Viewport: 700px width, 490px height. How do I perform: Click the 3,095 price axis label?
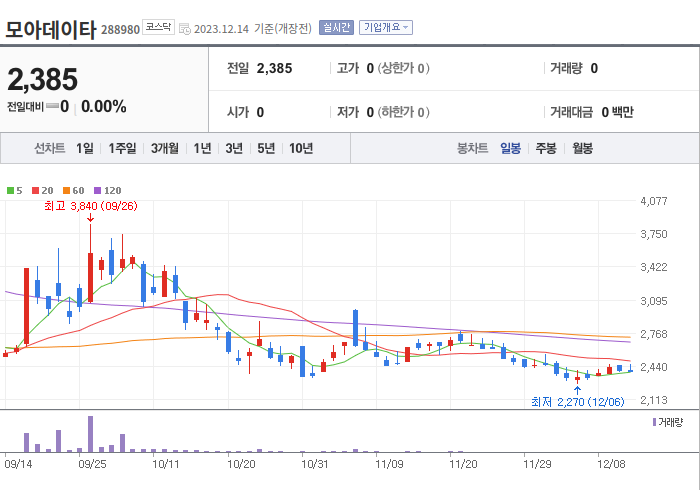click(x=654, y=301)
